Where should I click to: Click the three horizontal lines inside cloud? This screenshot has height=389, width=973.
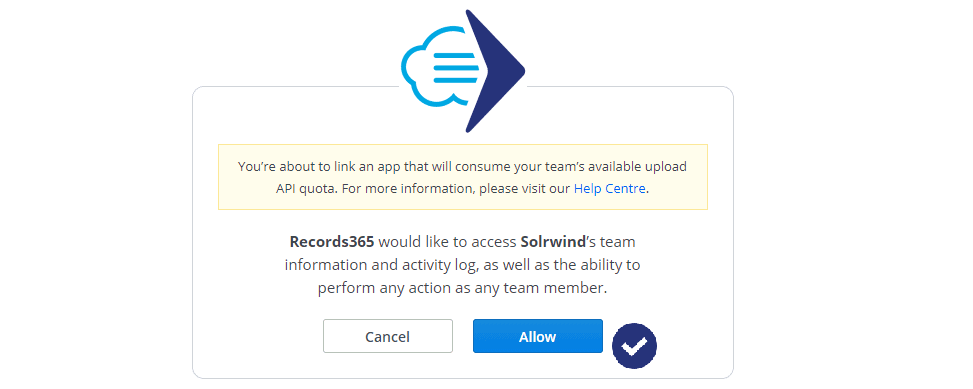click(456, 67)
